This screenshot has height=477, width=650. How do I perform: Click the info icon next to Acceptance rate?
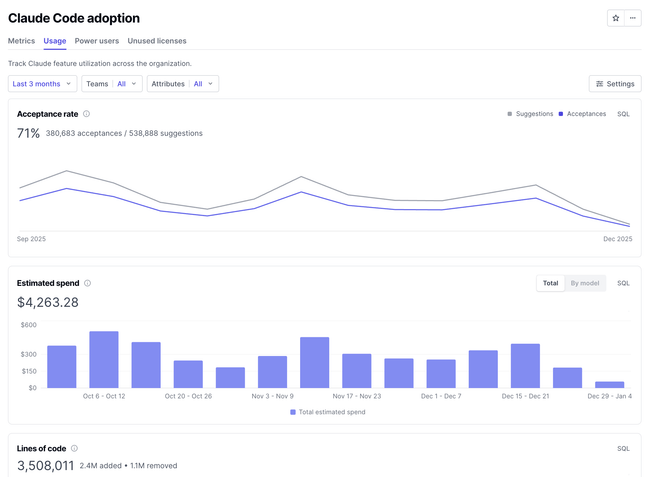(x=86, y=114)
